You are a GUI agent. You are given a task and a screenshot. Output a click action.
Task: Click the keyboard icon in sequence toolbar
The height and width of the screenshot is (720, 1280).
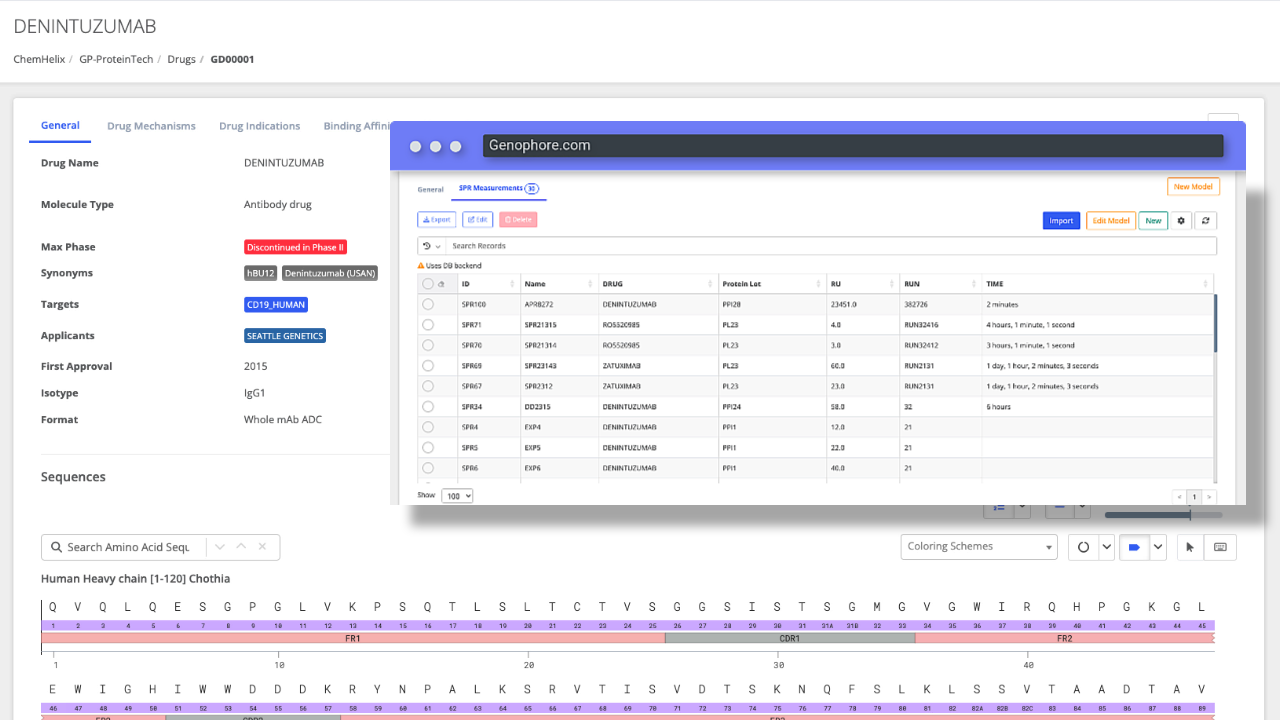click(x=1220, y=547)
